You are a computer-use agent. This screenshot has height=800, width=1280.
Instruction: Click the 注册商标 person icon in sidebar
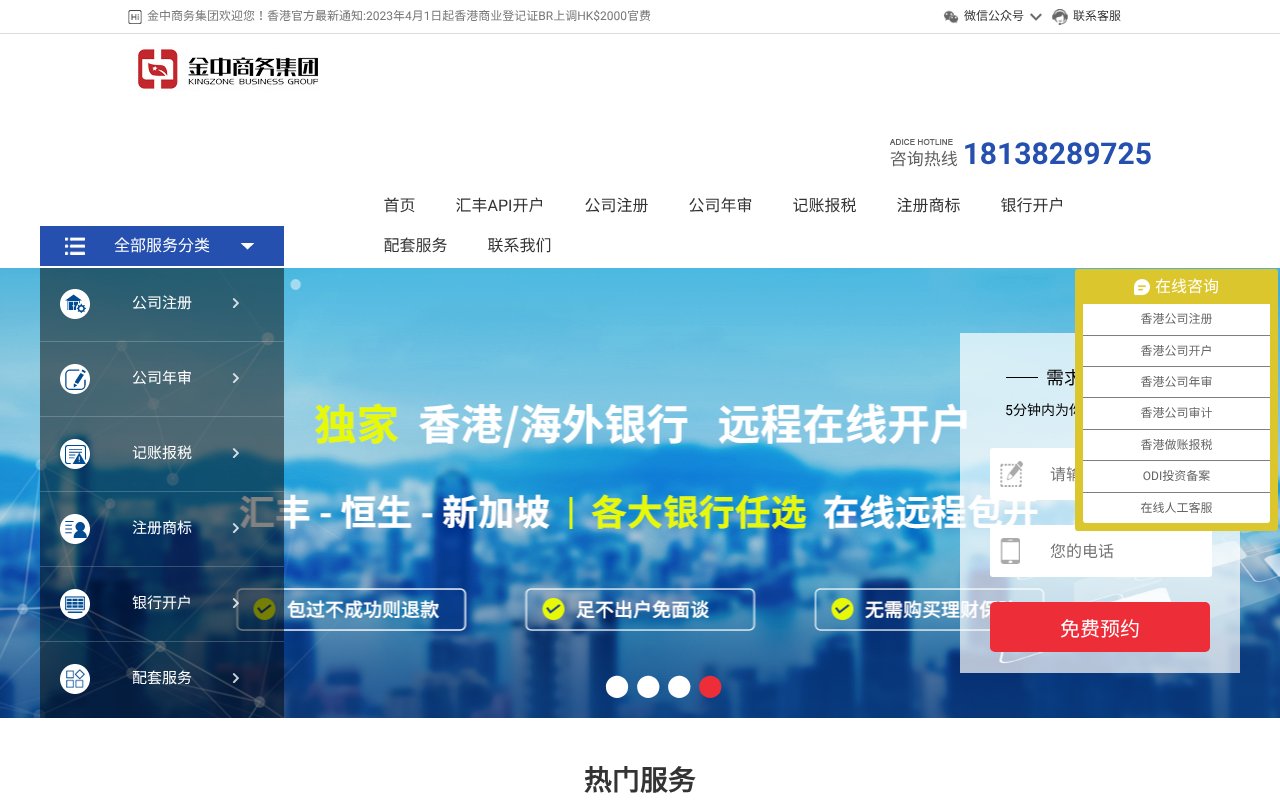75,528
